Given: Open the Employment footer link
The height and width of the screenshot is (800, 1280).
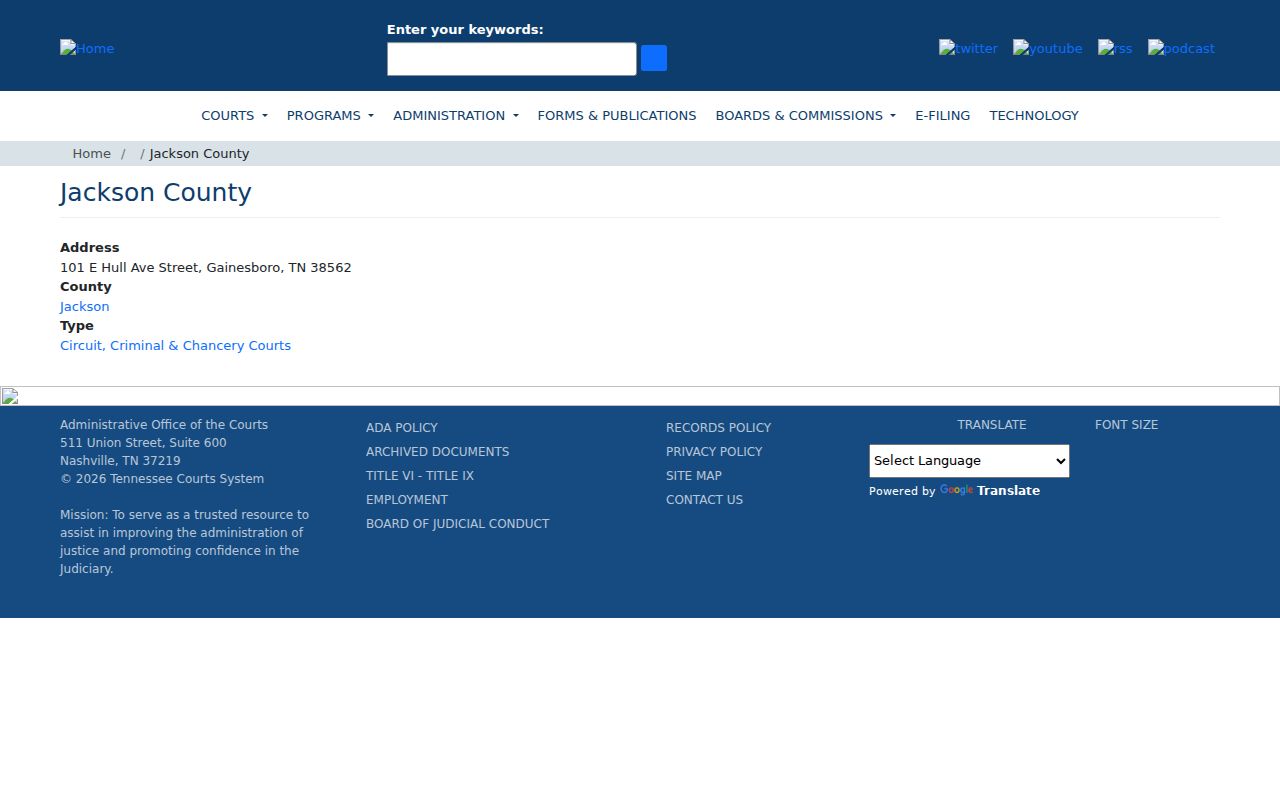Looking at the screenshot, I should point(407,500).
